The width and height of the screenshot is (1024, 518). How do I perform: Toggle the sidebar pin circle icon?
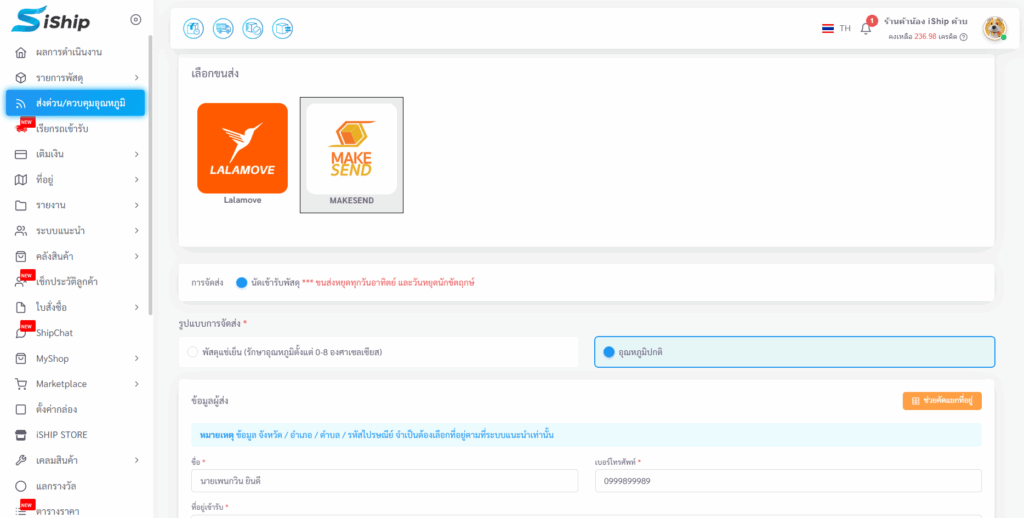pyautogui.click(x=136, y=20)
